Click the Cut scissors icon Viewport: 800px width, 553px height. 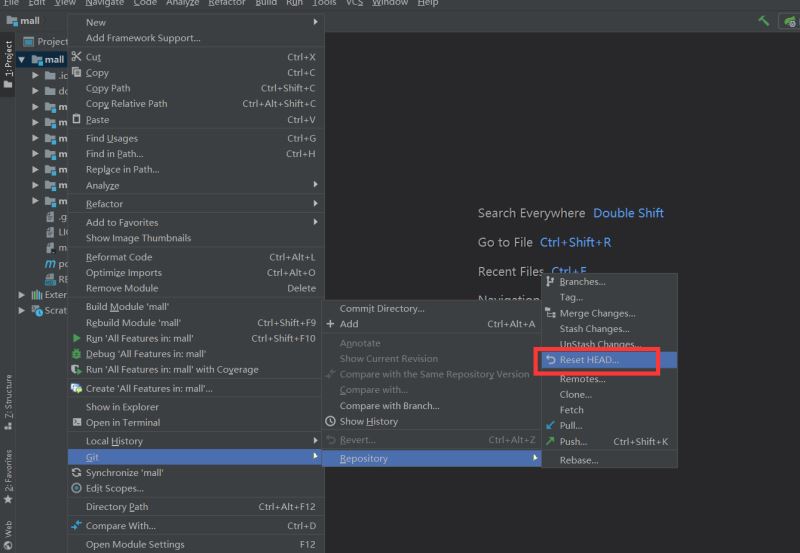[x=76, y=57]
